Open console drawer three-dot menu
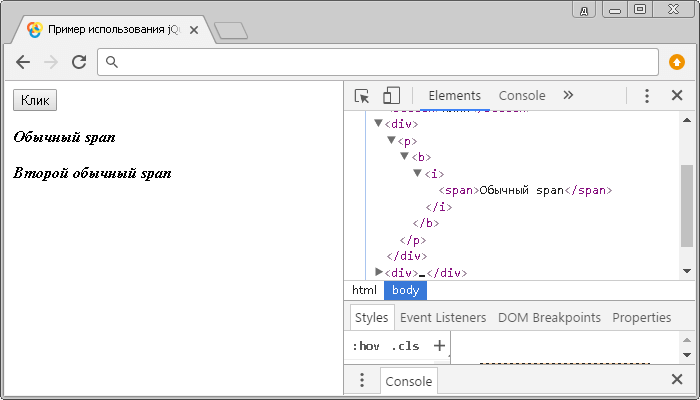The height and width of the screenshot is (400, 700). click(362, 381)
